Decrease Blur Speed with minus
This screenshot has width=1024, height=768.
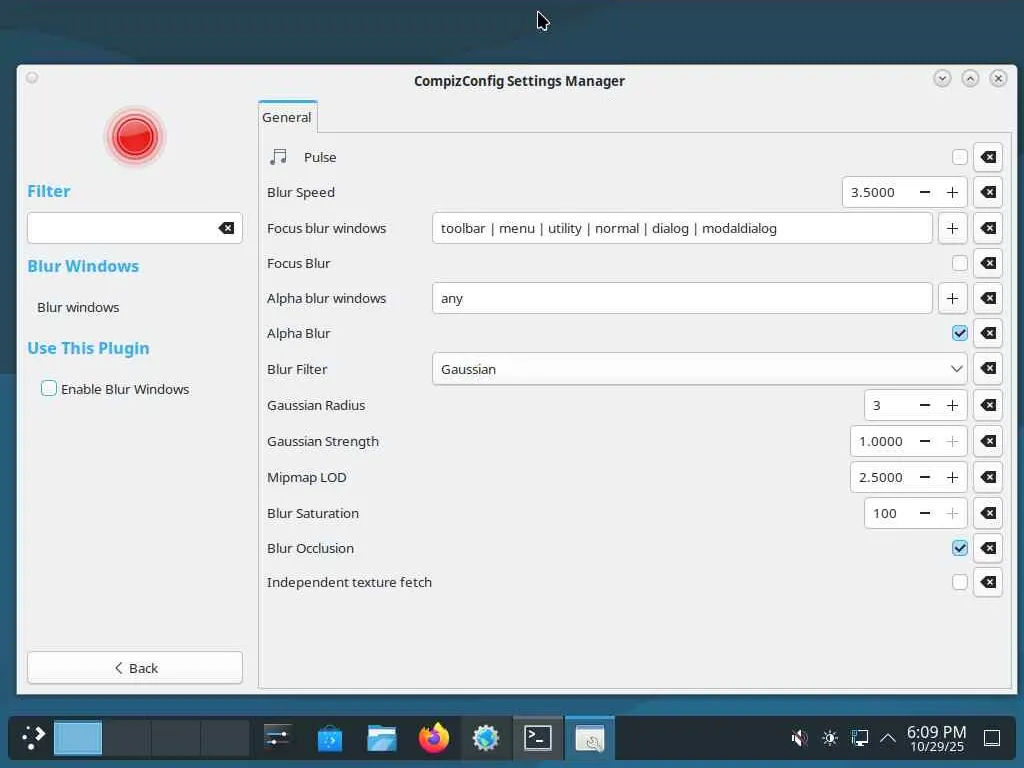(925, 193)
